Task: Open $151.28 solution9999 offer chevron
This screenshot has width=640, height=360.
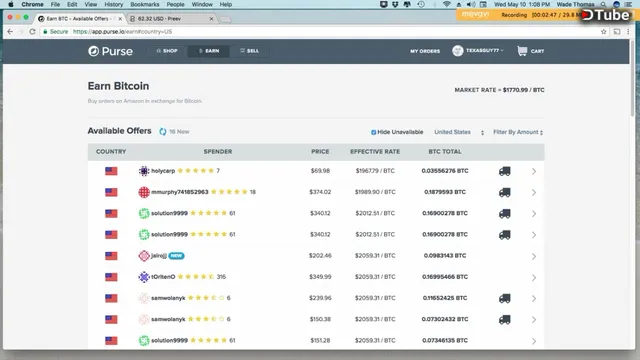Action: [534, 341]
